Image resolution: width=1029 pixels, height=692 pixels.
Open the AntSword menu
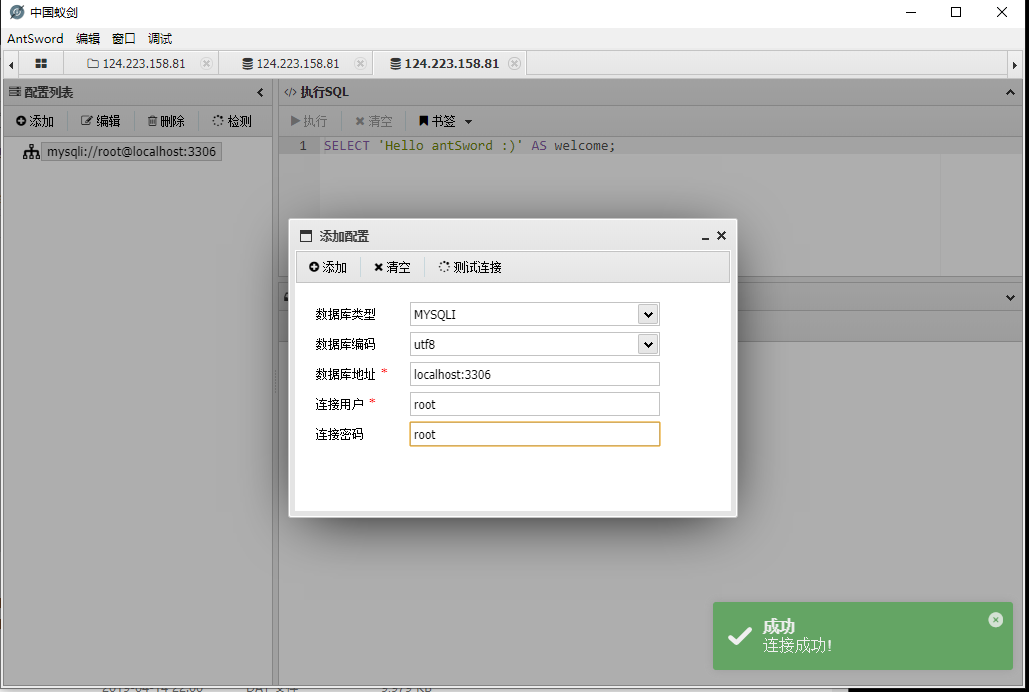click(35, 39)
